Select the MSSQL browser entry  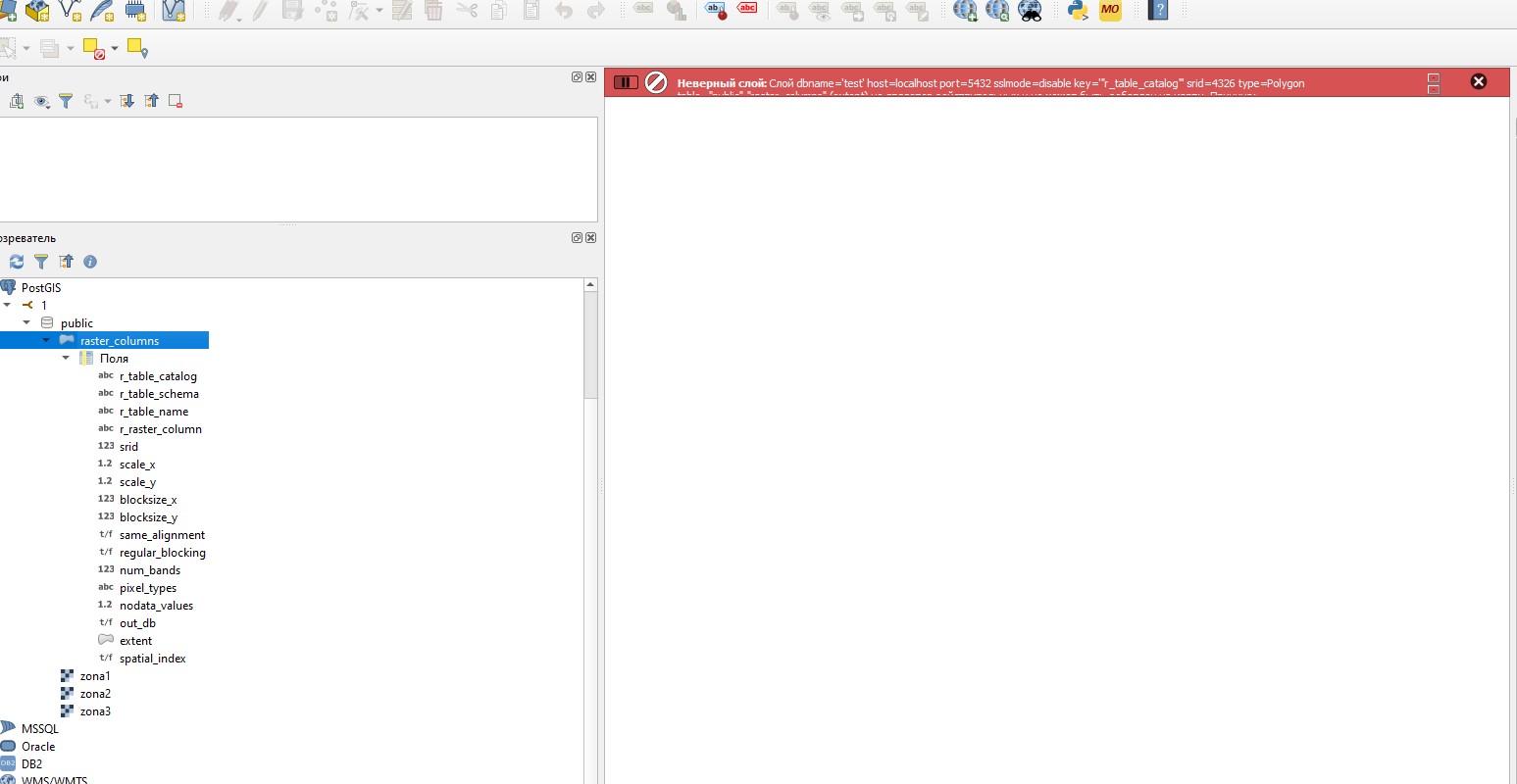(x=39, y=729)
